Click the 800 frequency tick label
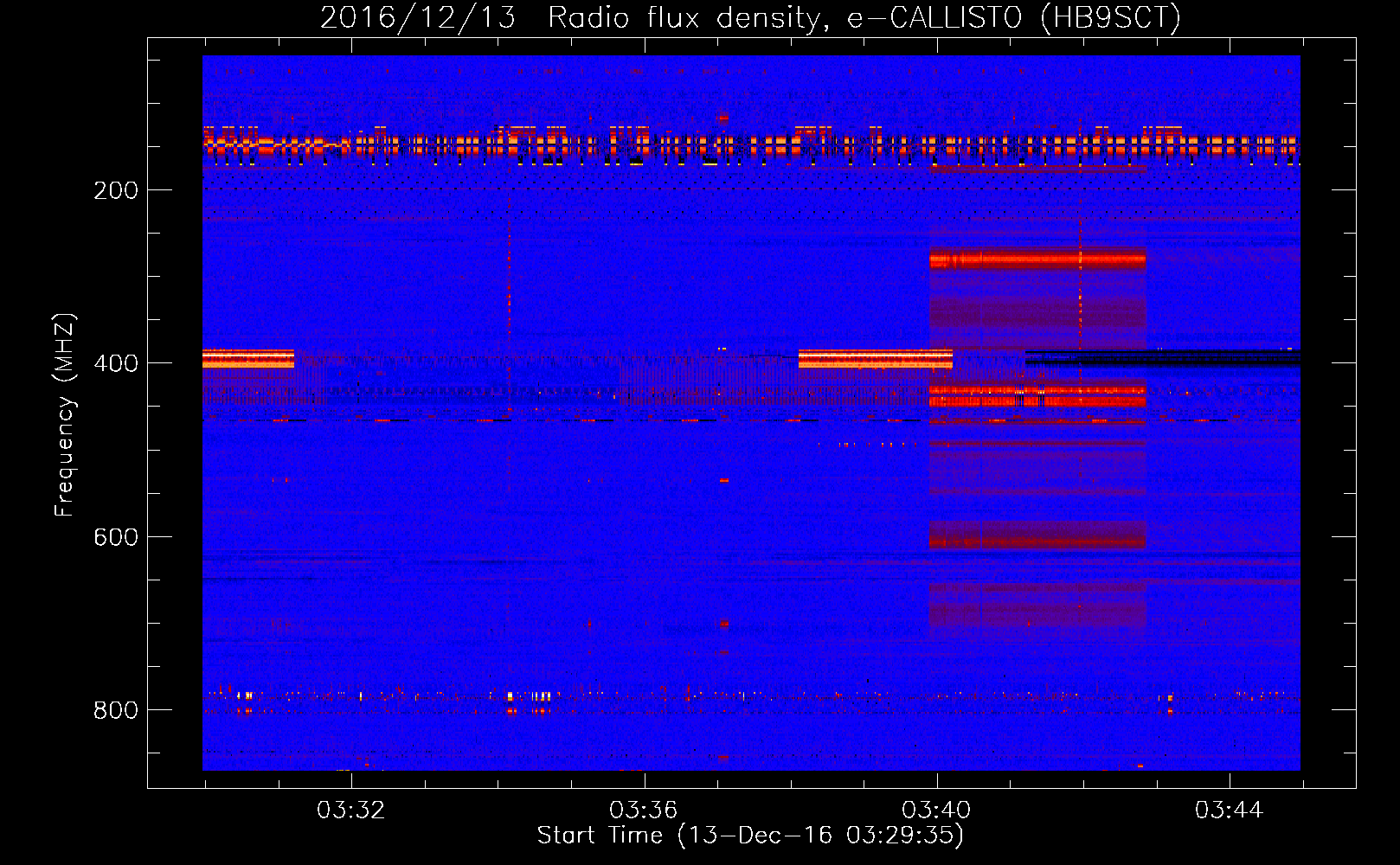This screenshot has width=1400, height=865. click(x=116, y=710)
